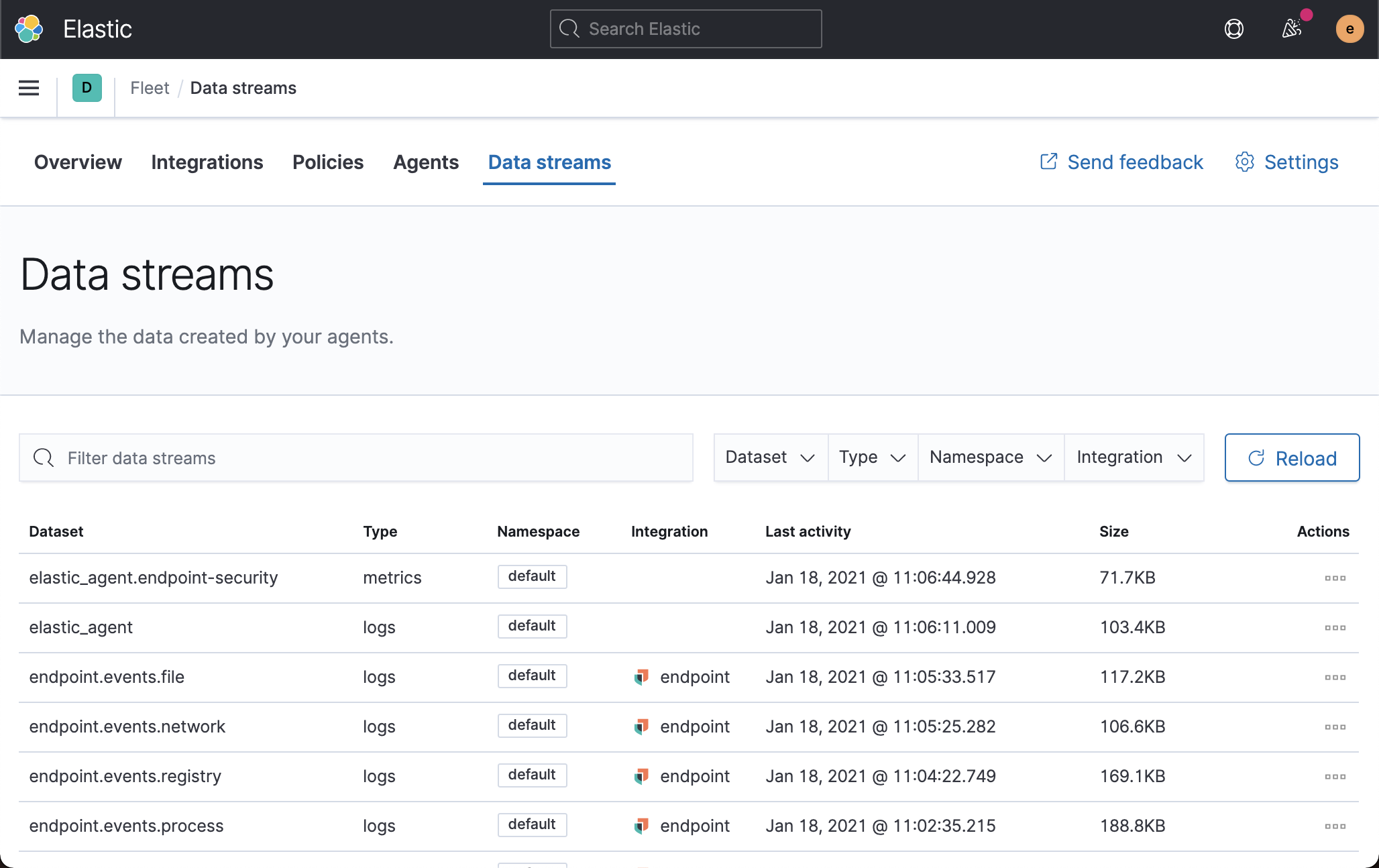Click into the Filter data streams field
The image size is (1379, 868).
click(x=355, y=457)
